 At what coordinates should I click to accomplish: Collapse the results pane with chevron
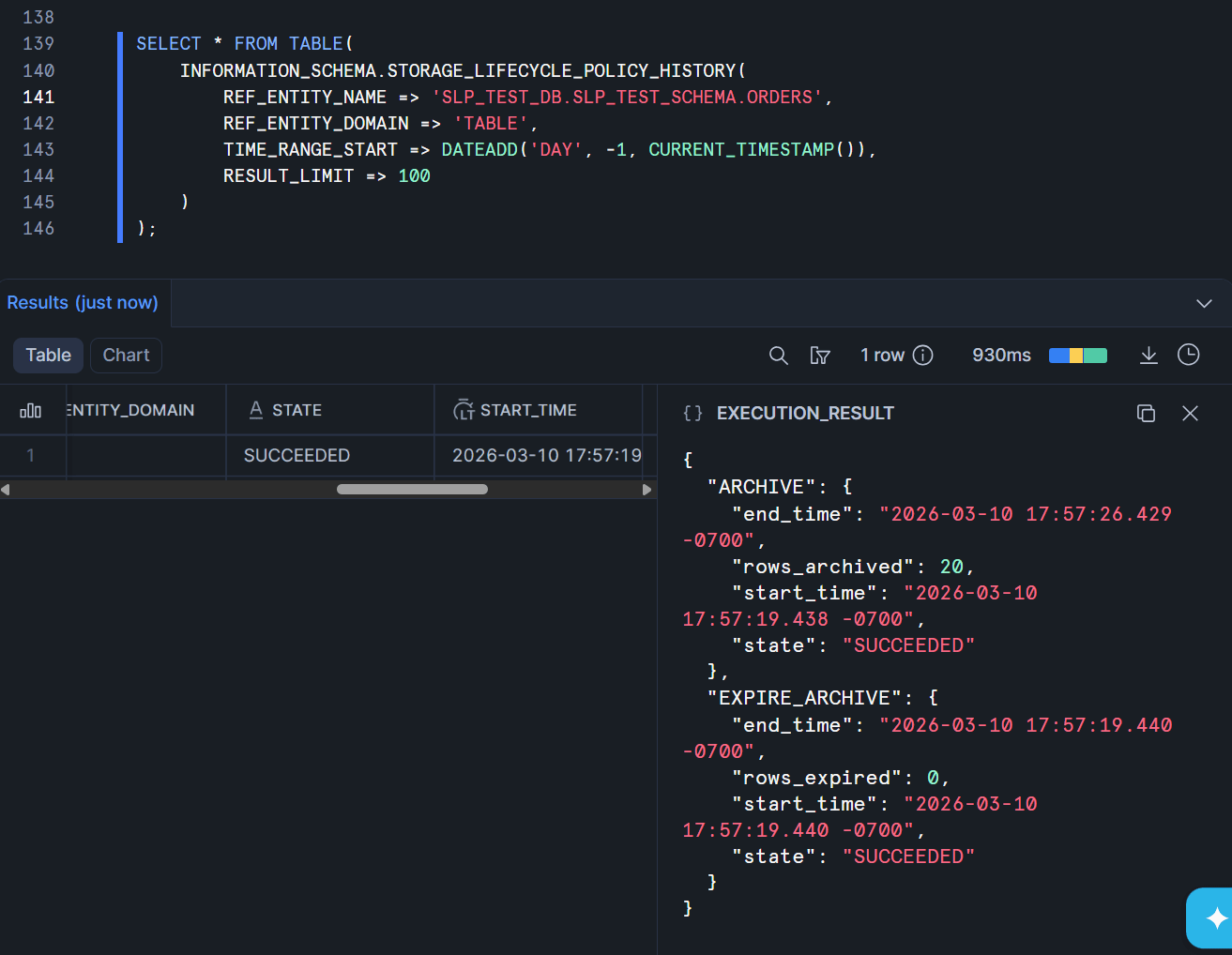pos(1204,303)
